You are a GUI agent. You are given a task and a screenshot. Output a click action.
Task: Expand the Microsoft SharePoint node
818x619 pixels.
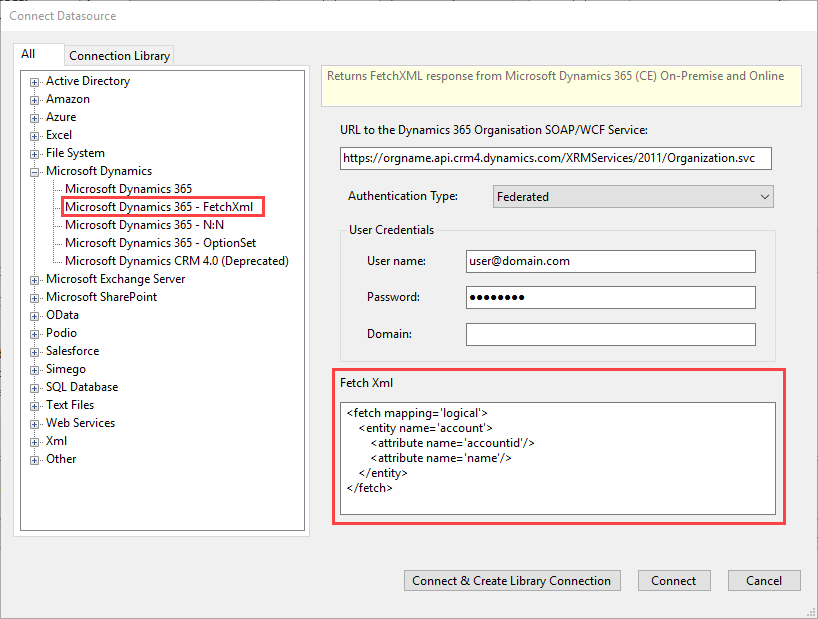click(34, 298)
